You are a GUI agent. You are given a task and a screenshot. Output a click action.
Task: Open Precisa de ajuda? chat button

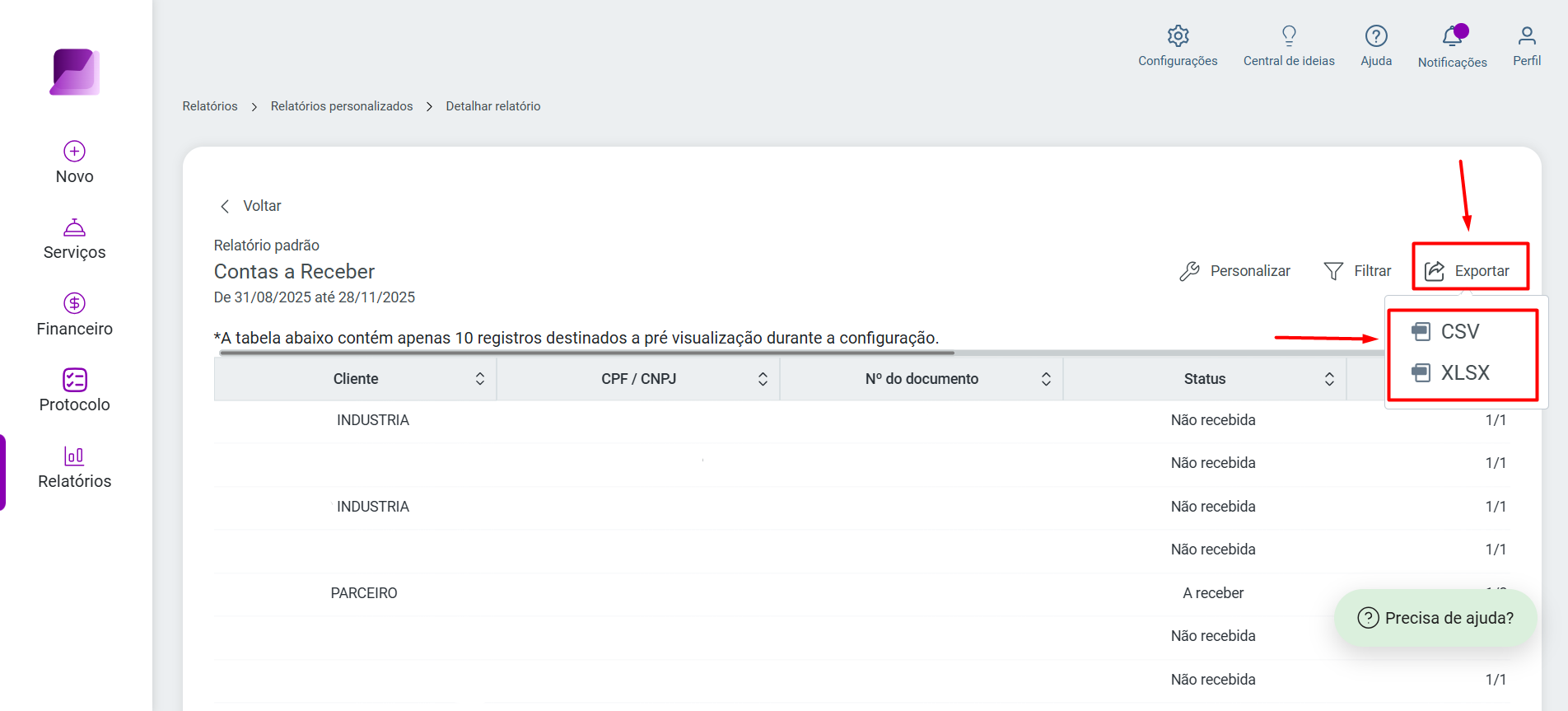(x=1435, y=618)
